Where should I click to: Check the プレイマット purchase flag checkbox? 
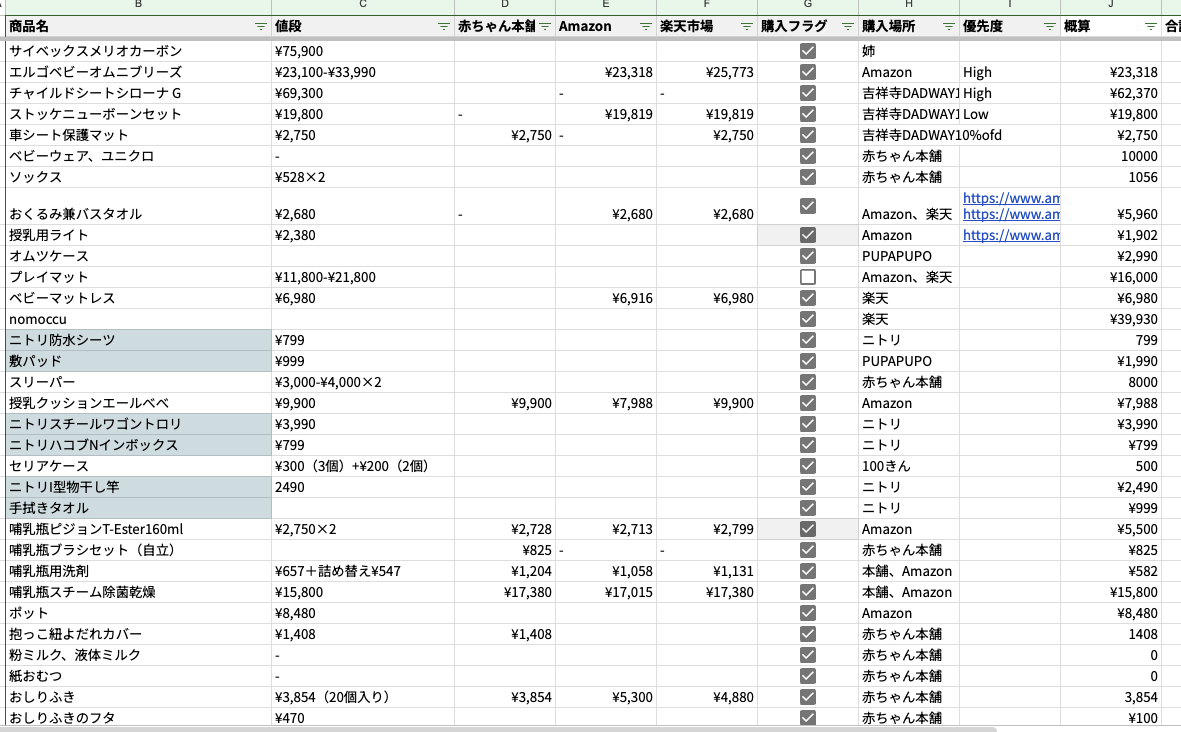pos(808,277)
